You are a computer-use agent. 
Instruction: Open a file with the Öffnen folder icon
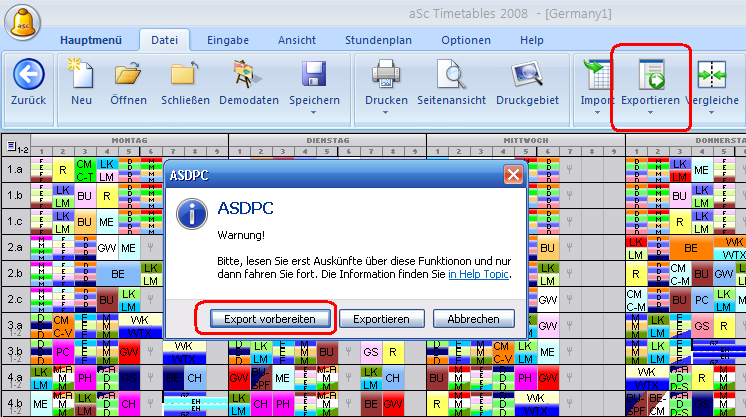point(128,73)
